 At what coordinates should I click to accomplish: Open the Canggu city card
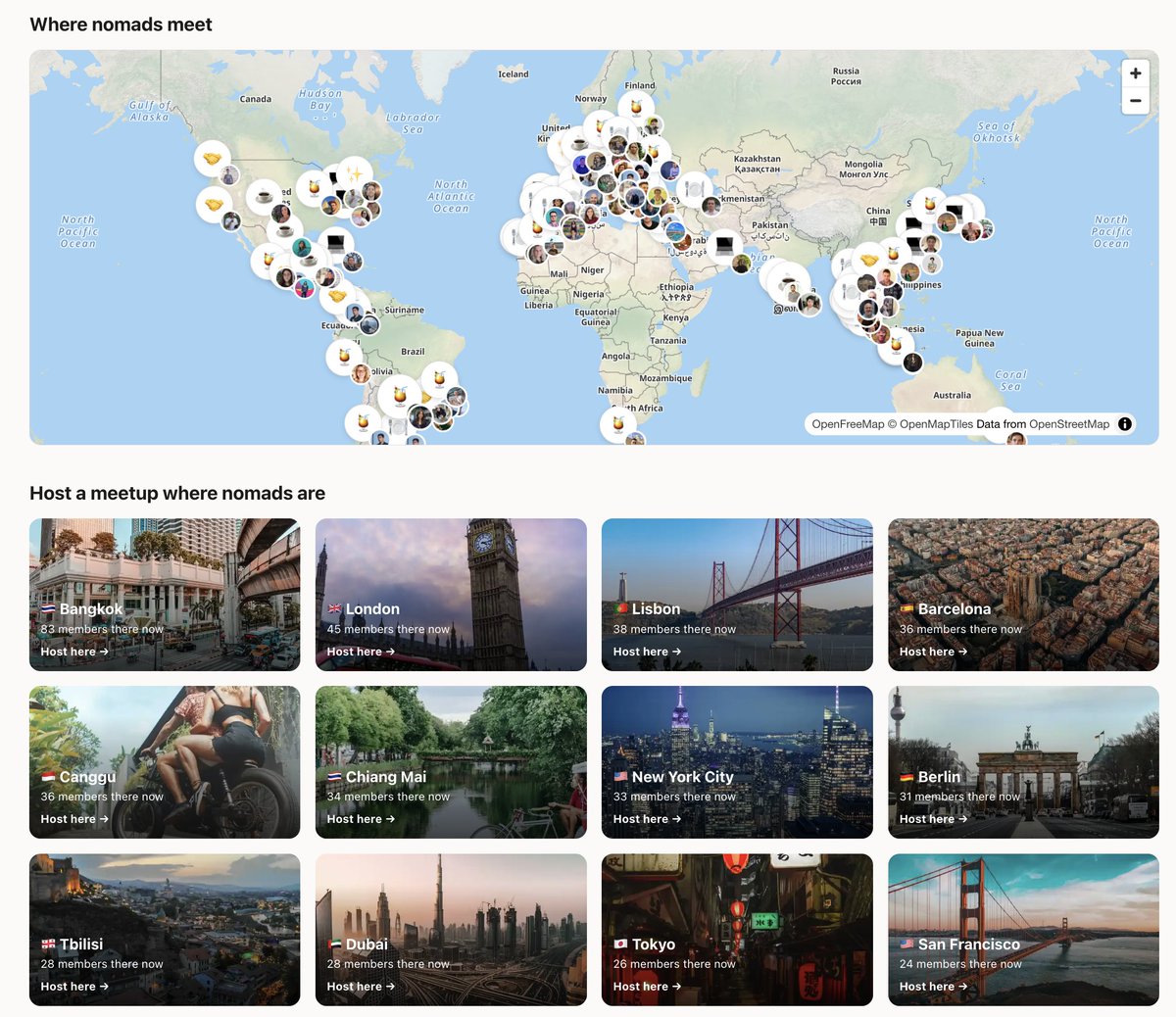[165, 762]
